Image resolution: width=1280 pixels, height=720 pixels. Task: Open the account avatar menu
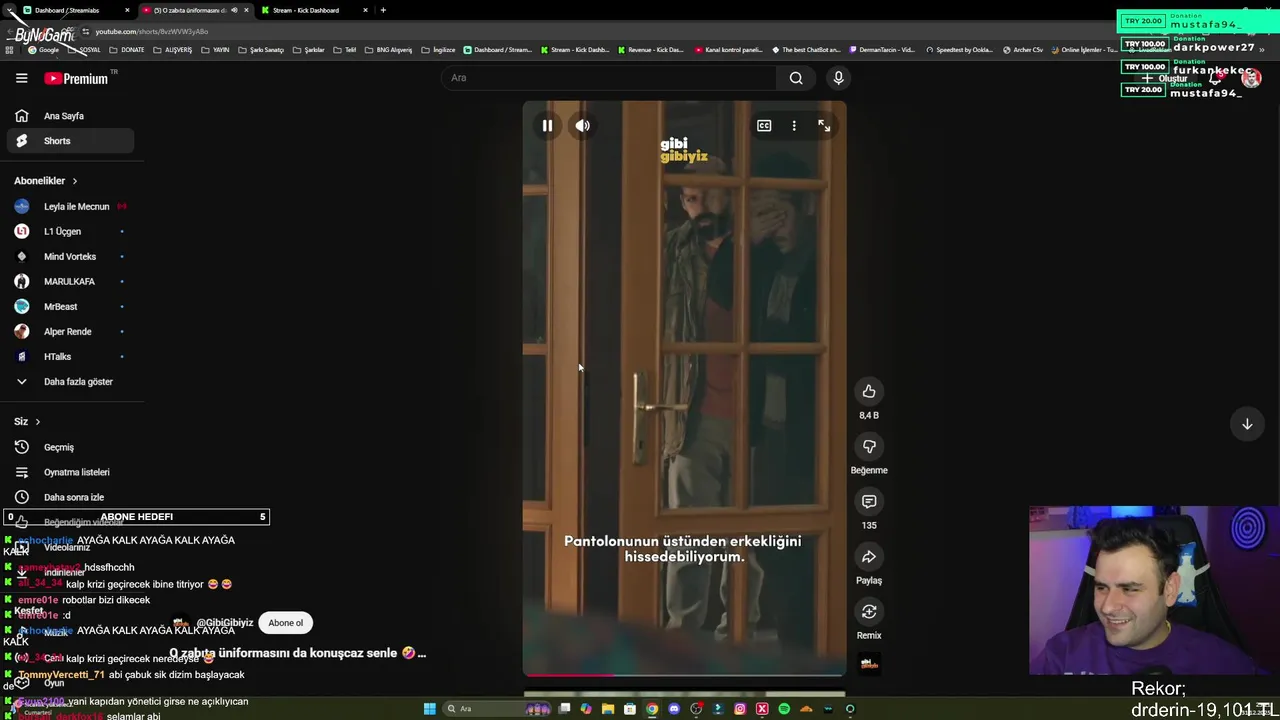1251,78
